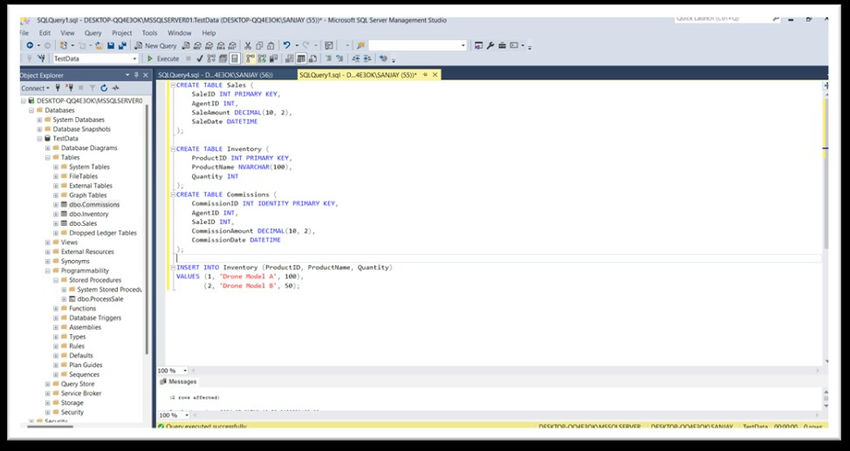Click the navigate Back circle icon

[30, 46]
